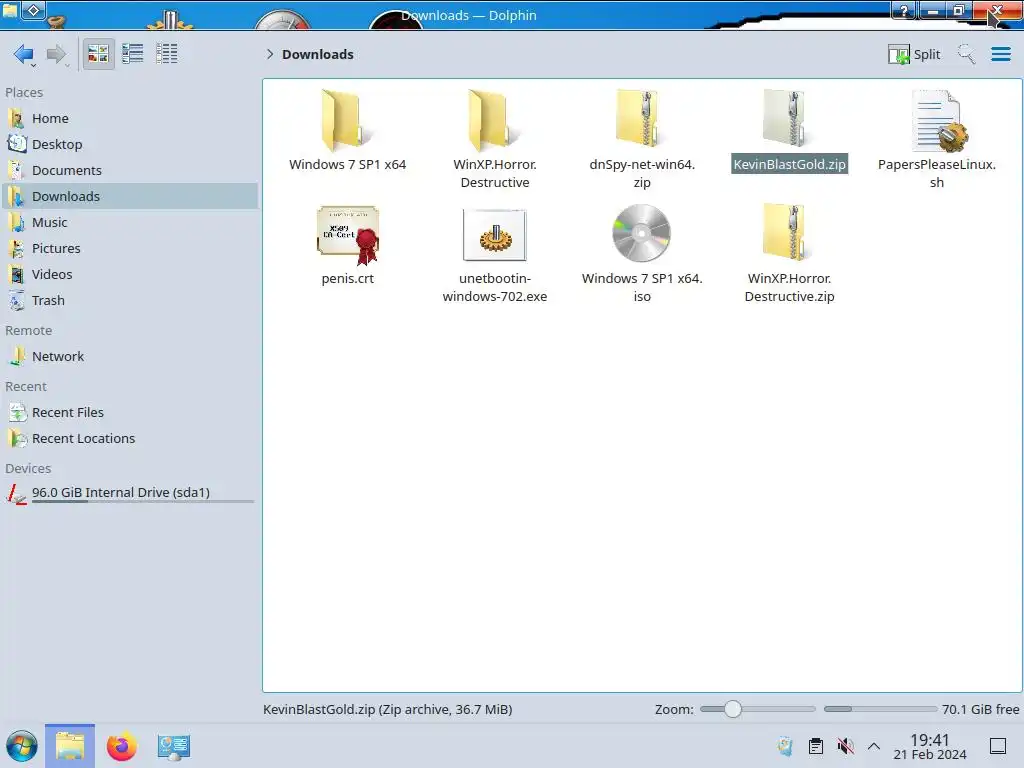1024x768 pixels.
Task: Click the show desktop button
Action: pos(998,746)
